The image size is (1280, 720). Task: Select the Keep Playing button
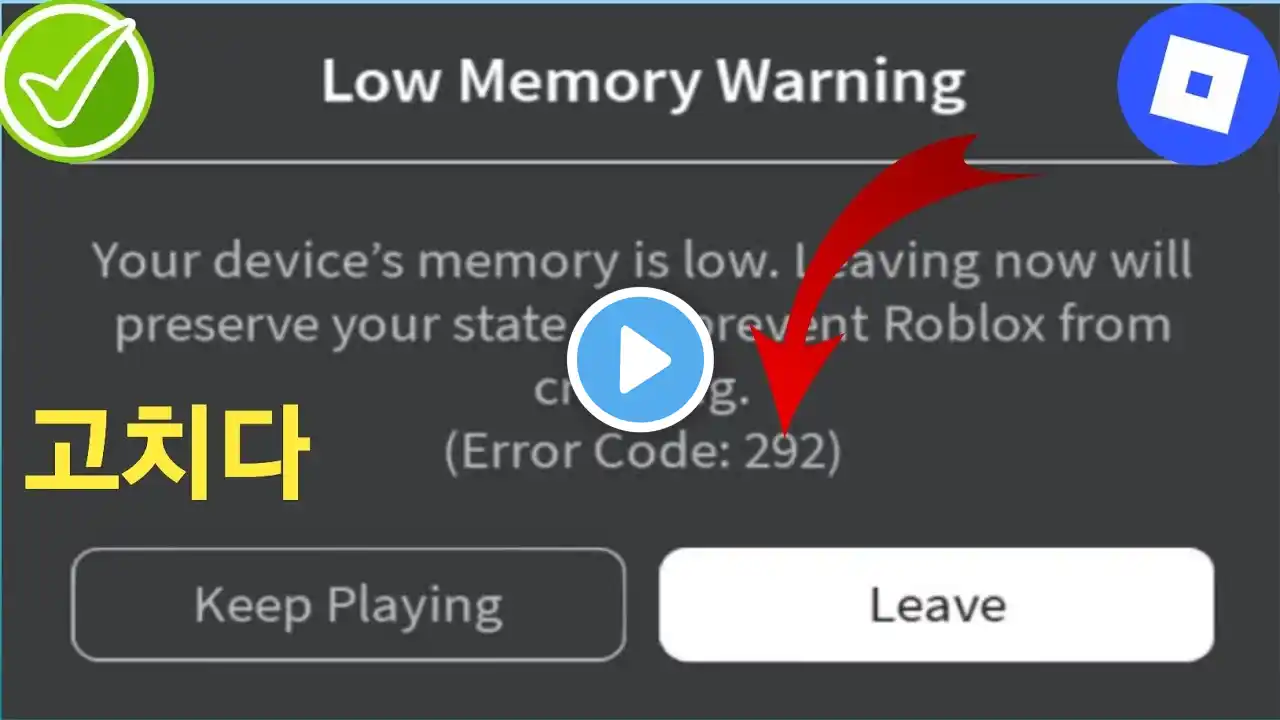(x=348, y=604)
